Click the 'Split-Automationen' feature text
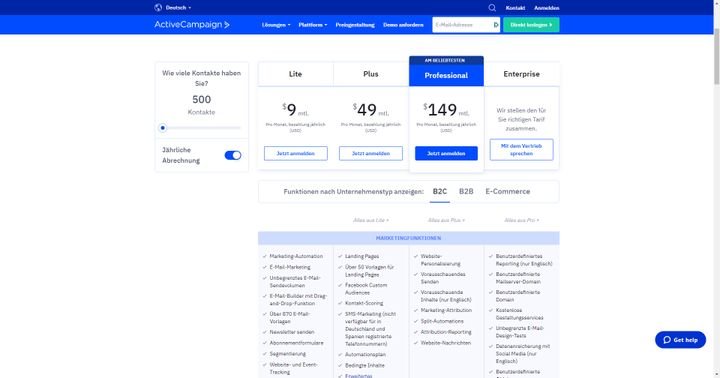 tap(442, 321)
